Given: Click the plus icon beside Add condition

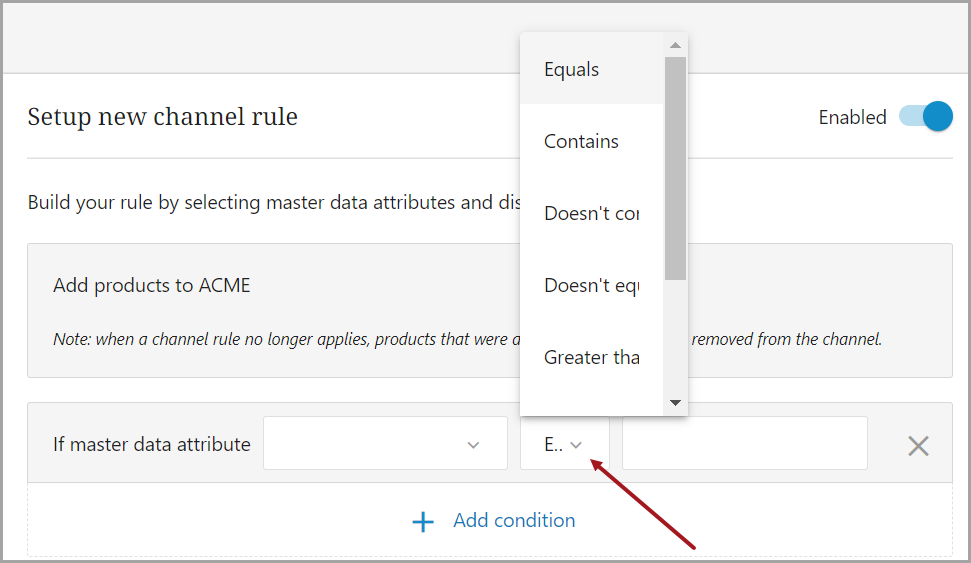Looking at the screenshot, I should (x=423, y=522).
